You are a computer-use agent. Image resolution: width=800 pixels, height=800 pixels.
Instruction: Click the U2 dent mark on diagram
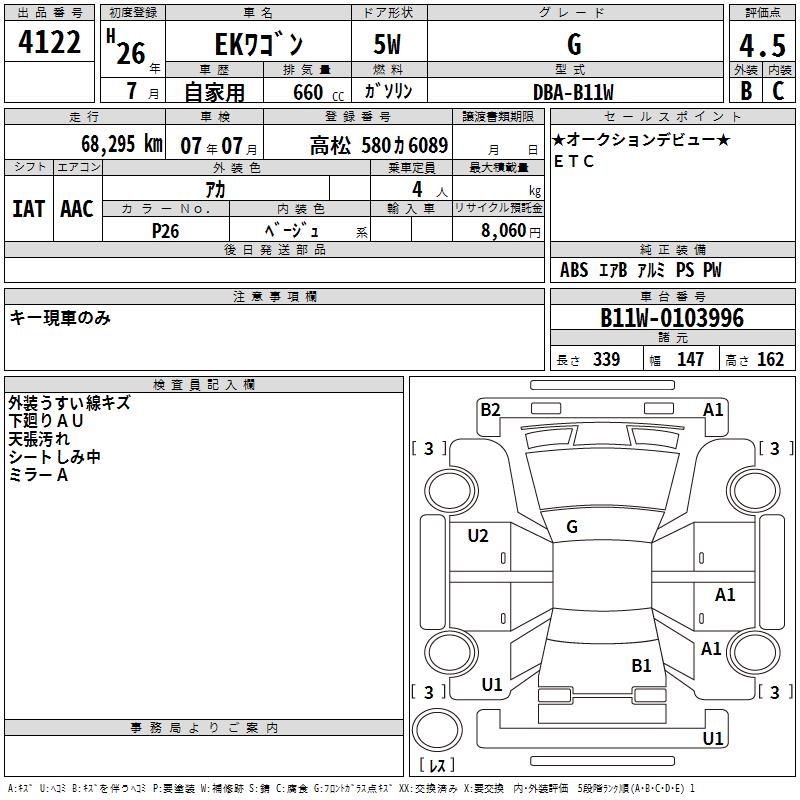click(478, 535)
